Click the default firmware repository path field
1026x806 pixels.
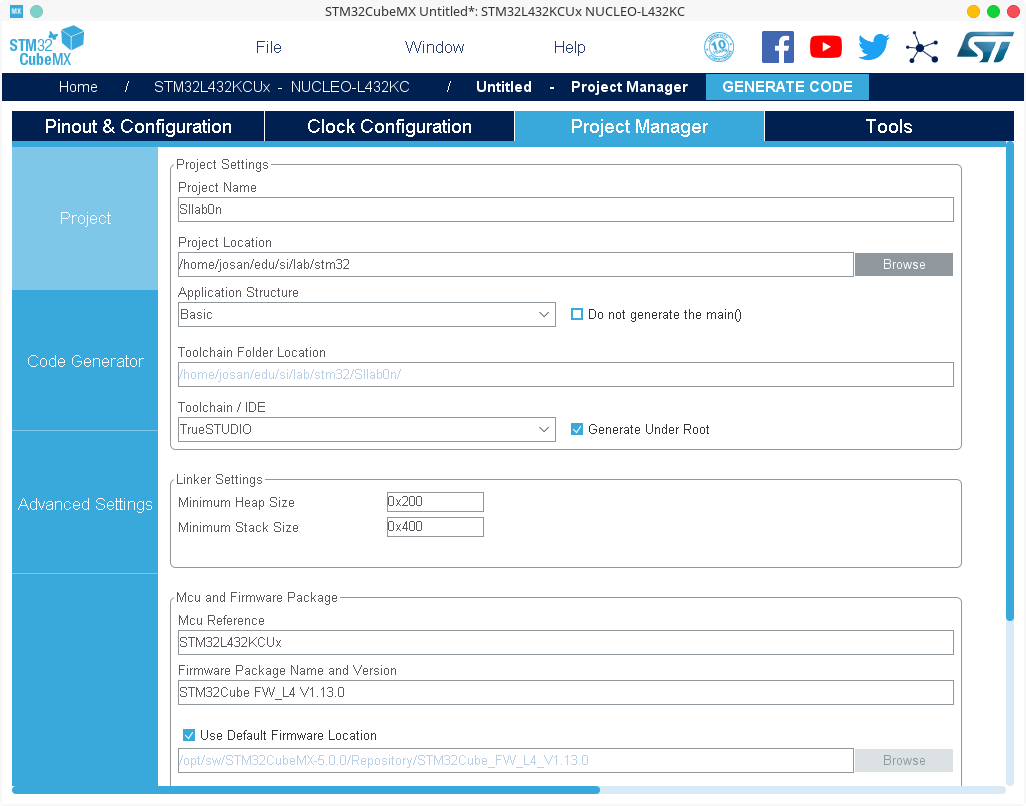pos(516,760)
